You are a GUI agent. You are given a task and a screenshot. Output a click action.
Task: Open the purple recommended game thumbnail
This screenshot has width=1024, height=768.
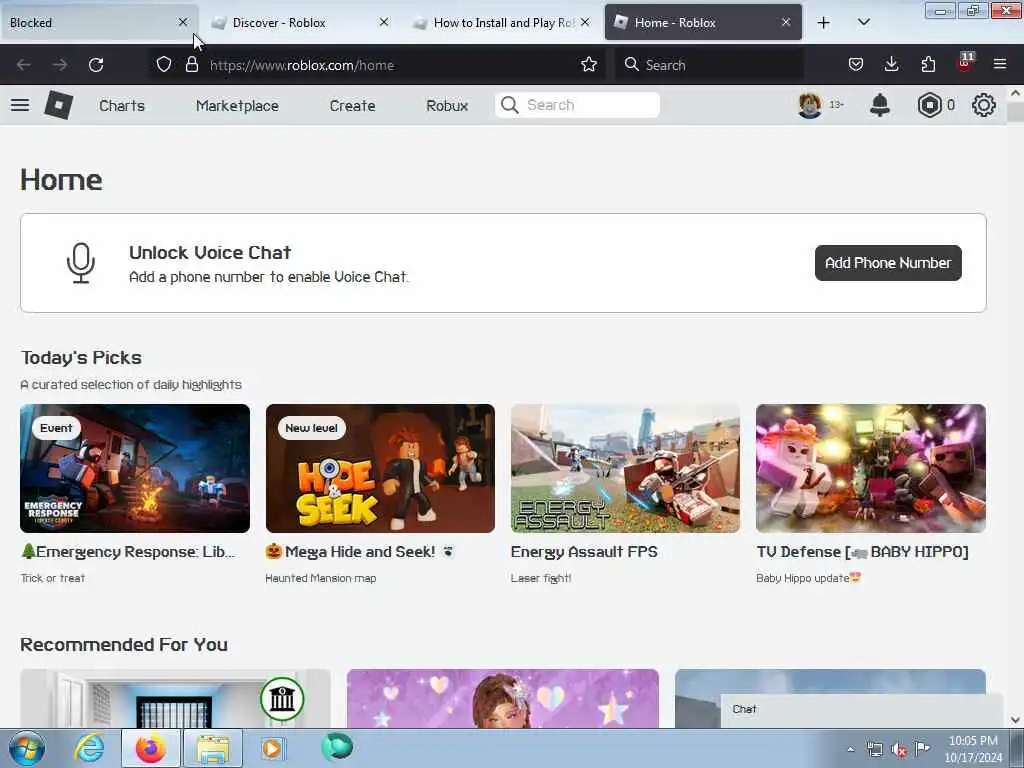click(x=503, y=698)
